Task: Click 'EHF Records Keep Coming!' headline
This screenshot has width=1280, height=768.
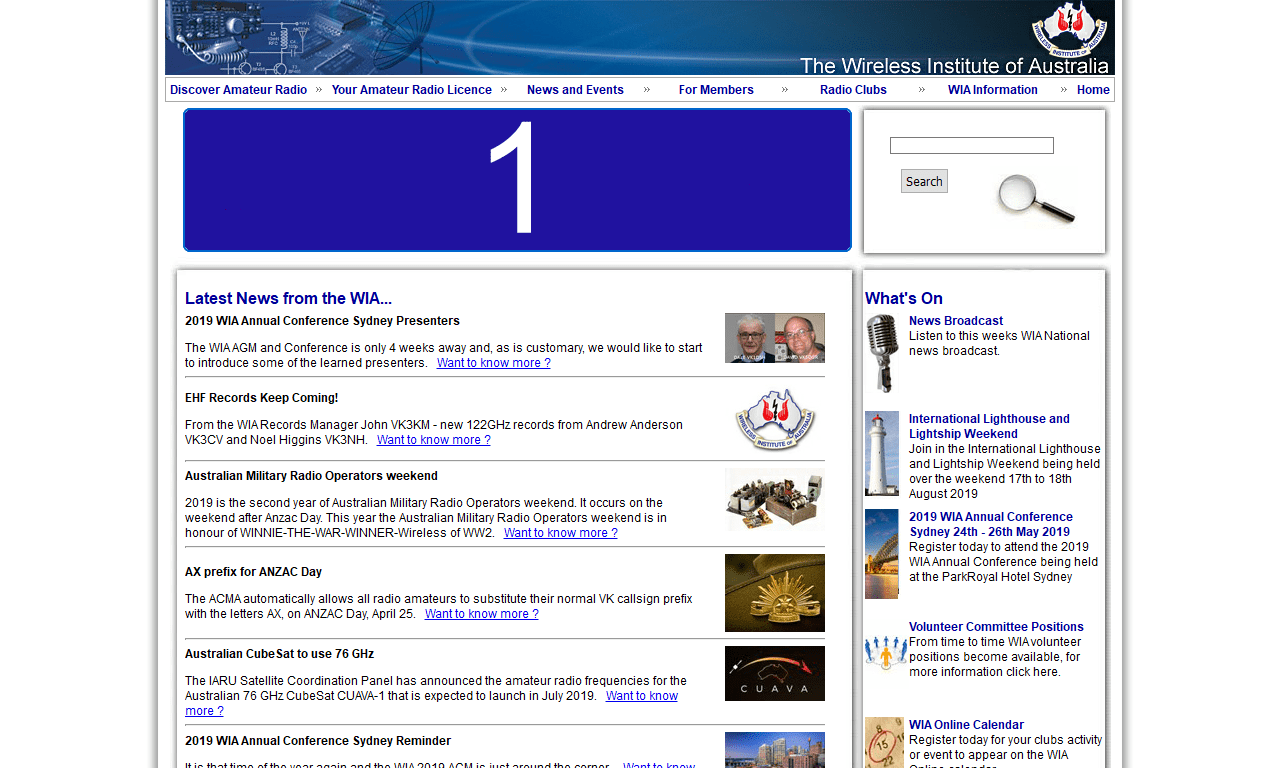Action: coord(262,398)
